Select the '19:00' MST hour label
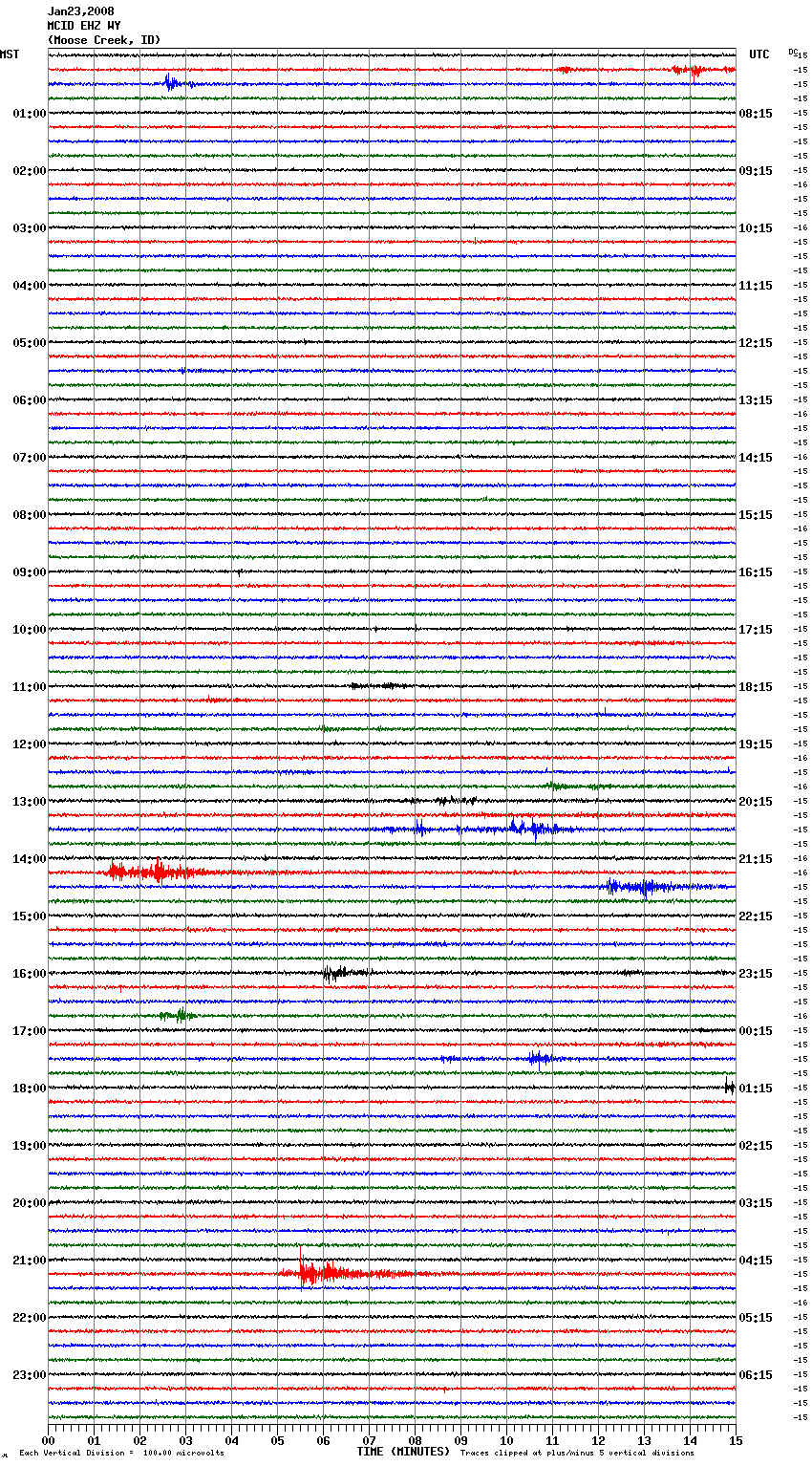The image size is (812, 1466). 29,1146
